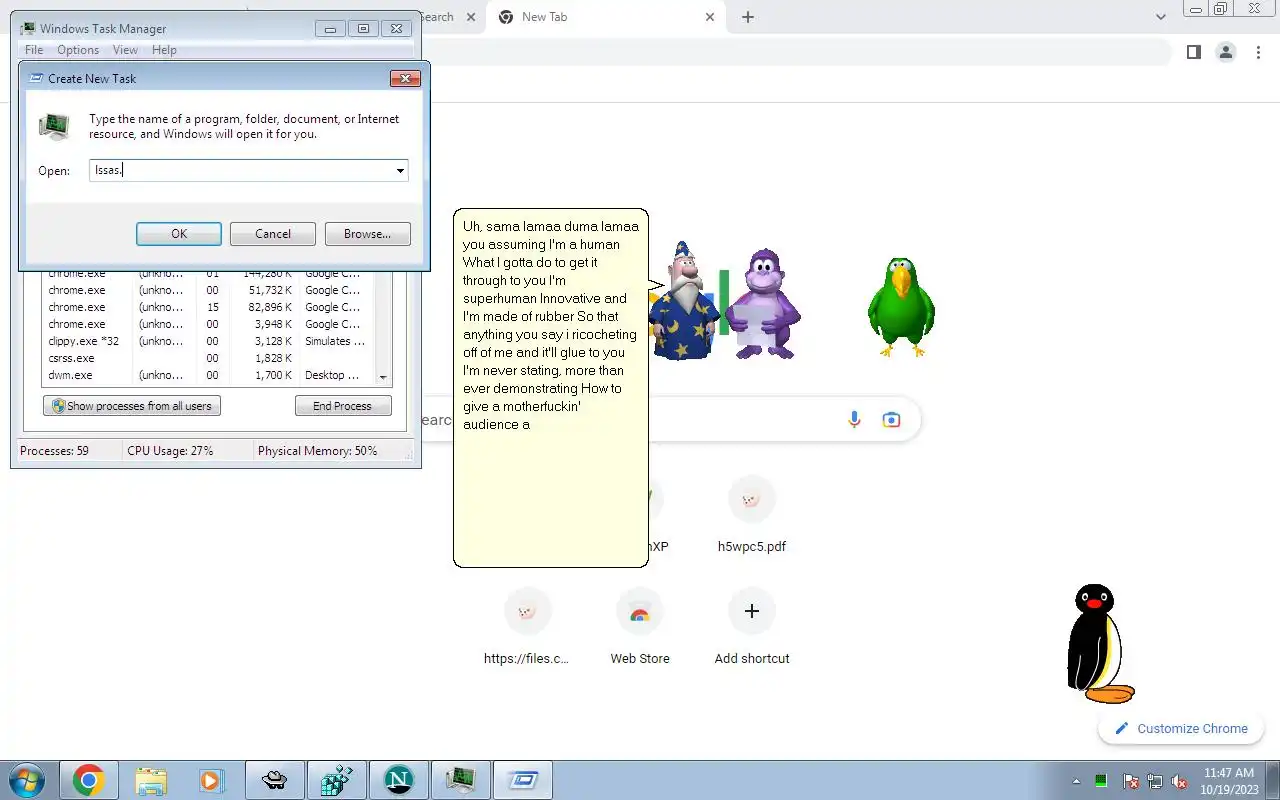This screenshot has height=800, width=1280.
Task: Select chrome.exe row using 3,948 K
Action: (209, 324)
